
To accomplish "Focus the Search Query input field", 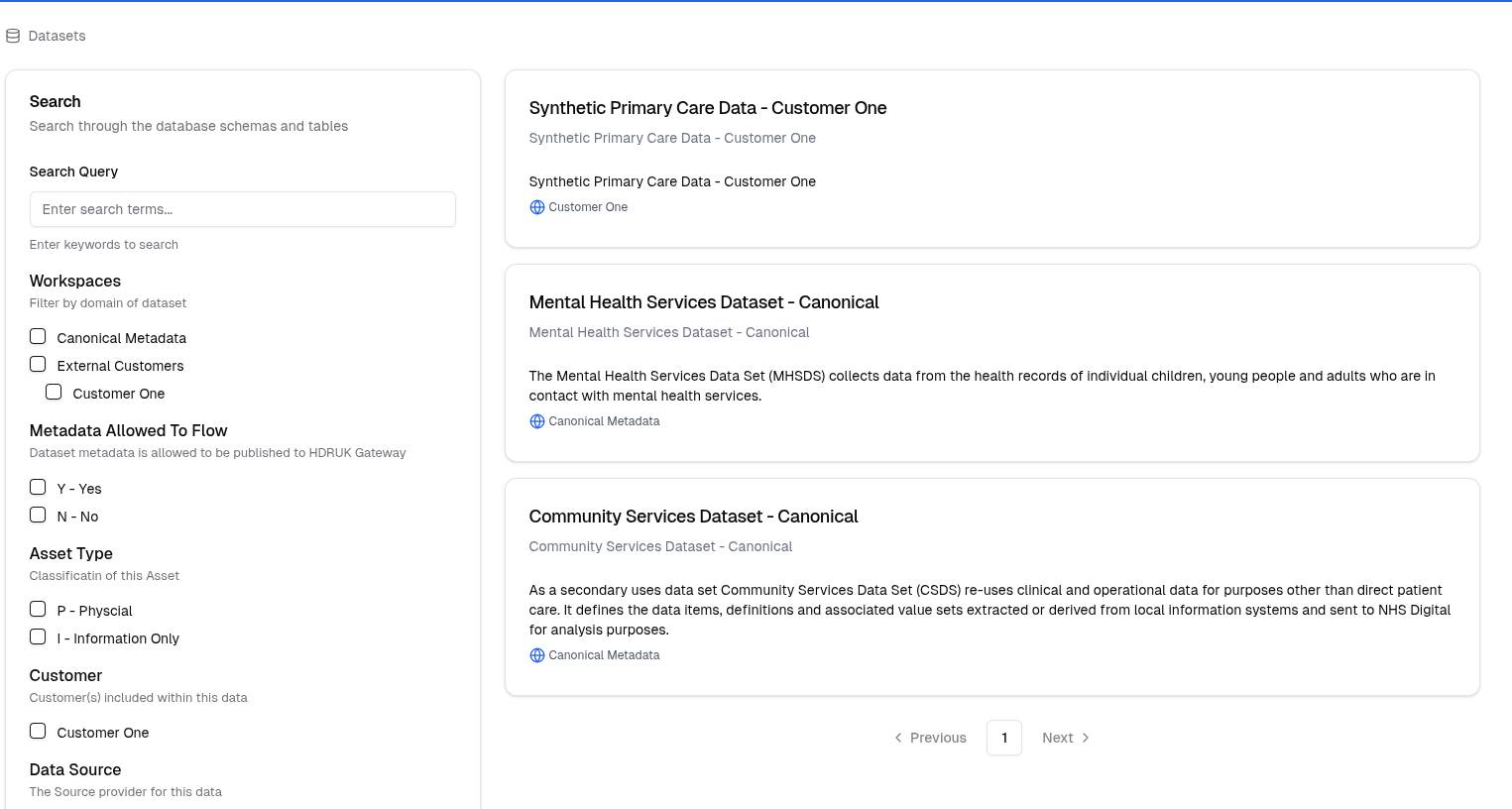I will [x=242, y=209].
